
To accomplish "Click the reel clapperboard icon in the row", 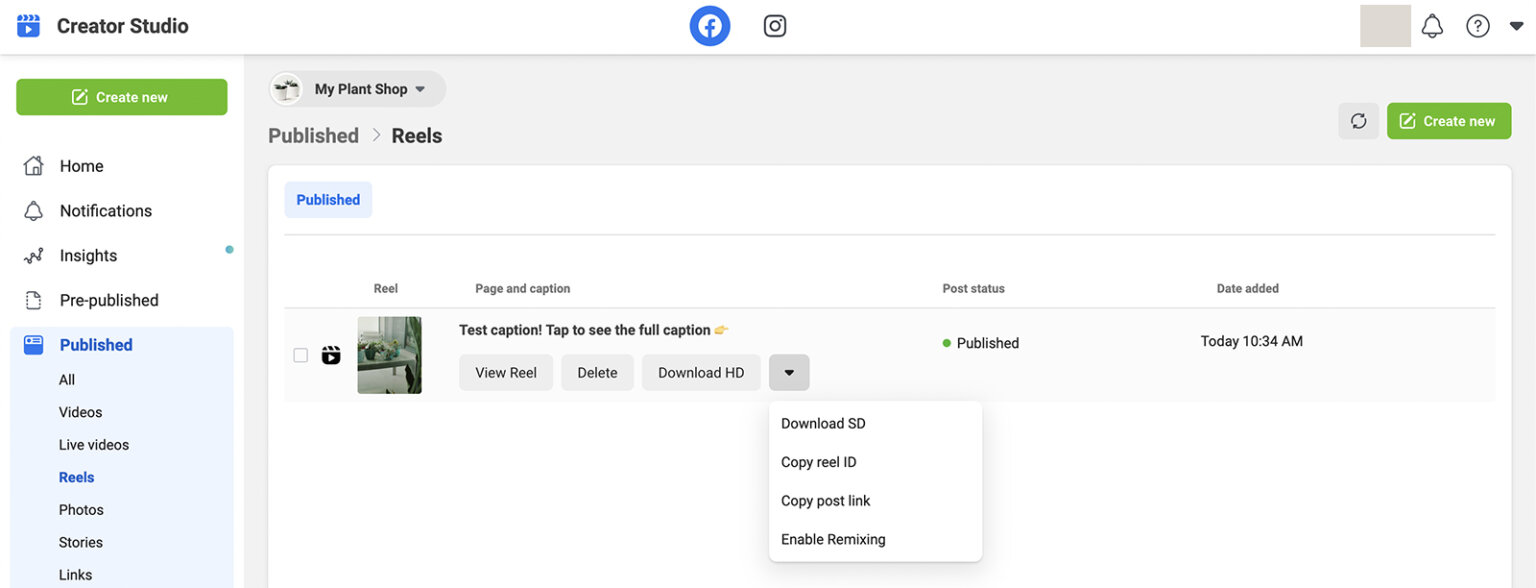I will [331, 354].
